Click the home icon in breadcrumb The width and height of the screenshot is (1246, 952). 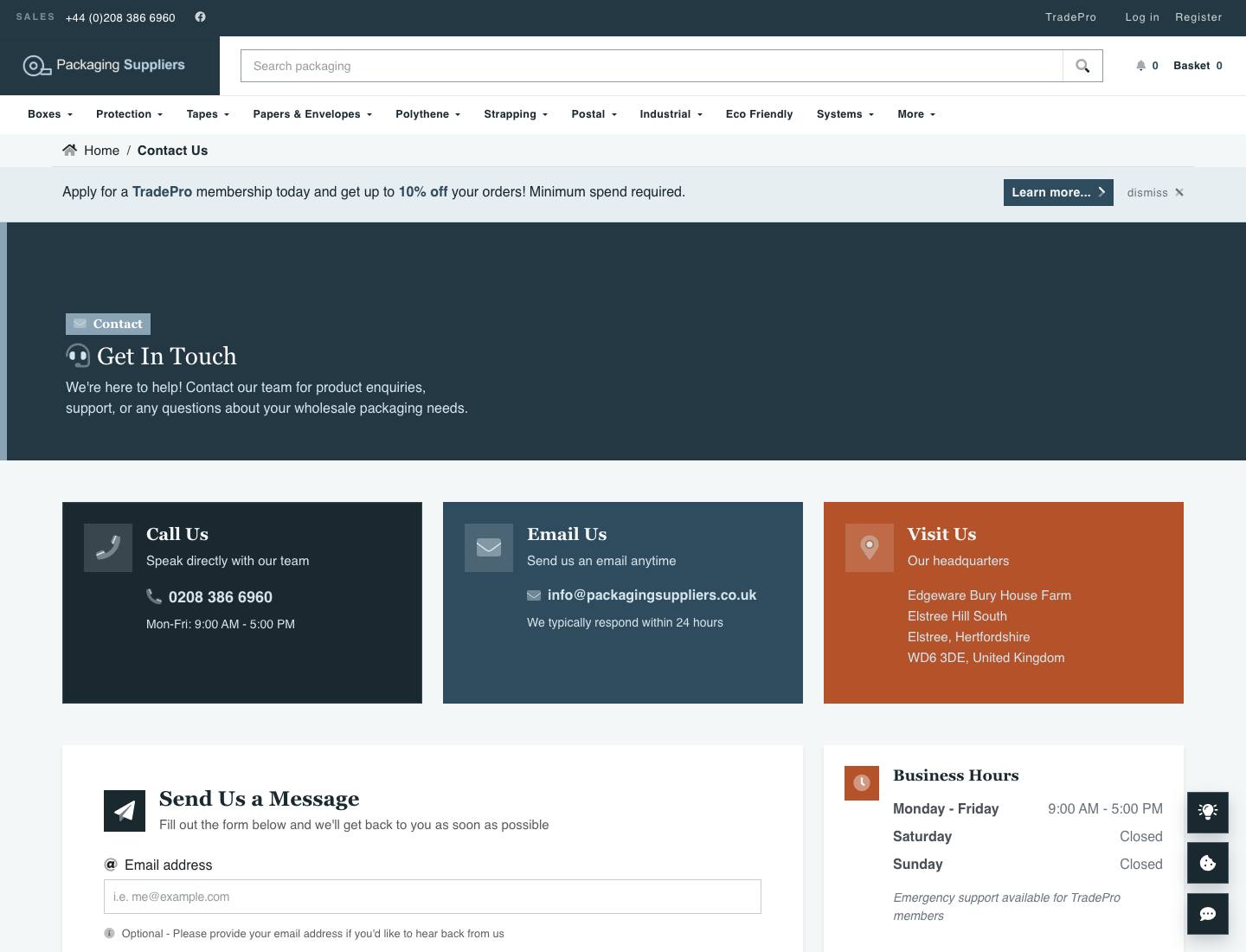[x=70, y=151]
